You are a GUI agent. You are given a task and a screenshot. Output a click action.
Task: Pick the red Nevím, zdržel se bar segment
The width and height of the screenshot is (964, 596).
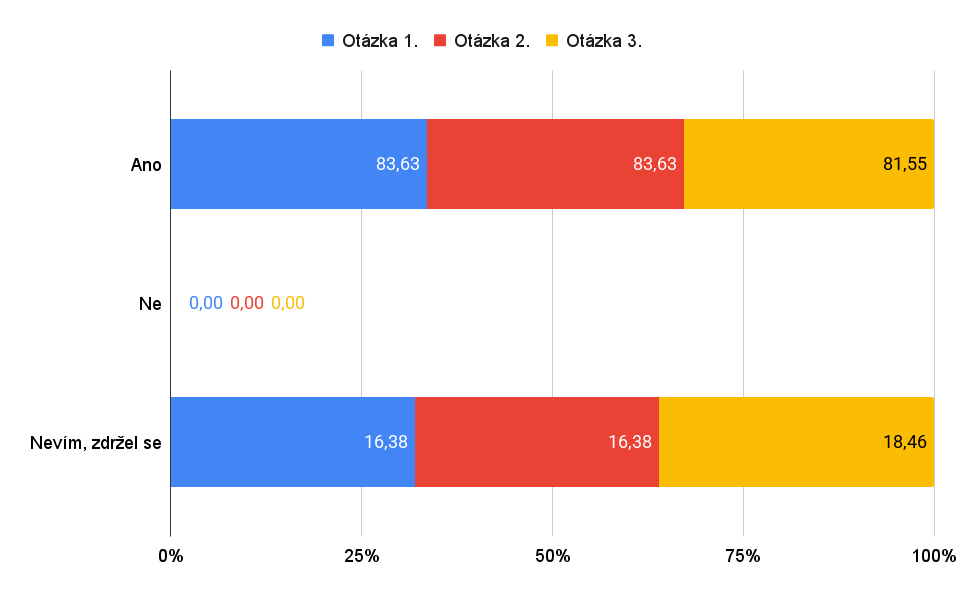click(x=537, y=441)
